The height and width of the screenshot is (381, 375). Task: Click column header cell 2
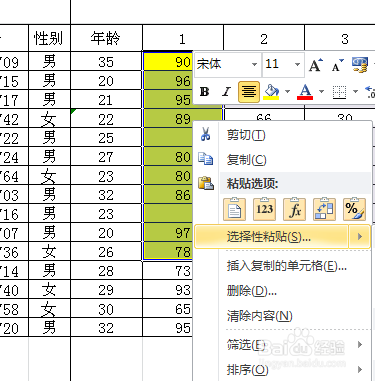click(x=264, y=38)
